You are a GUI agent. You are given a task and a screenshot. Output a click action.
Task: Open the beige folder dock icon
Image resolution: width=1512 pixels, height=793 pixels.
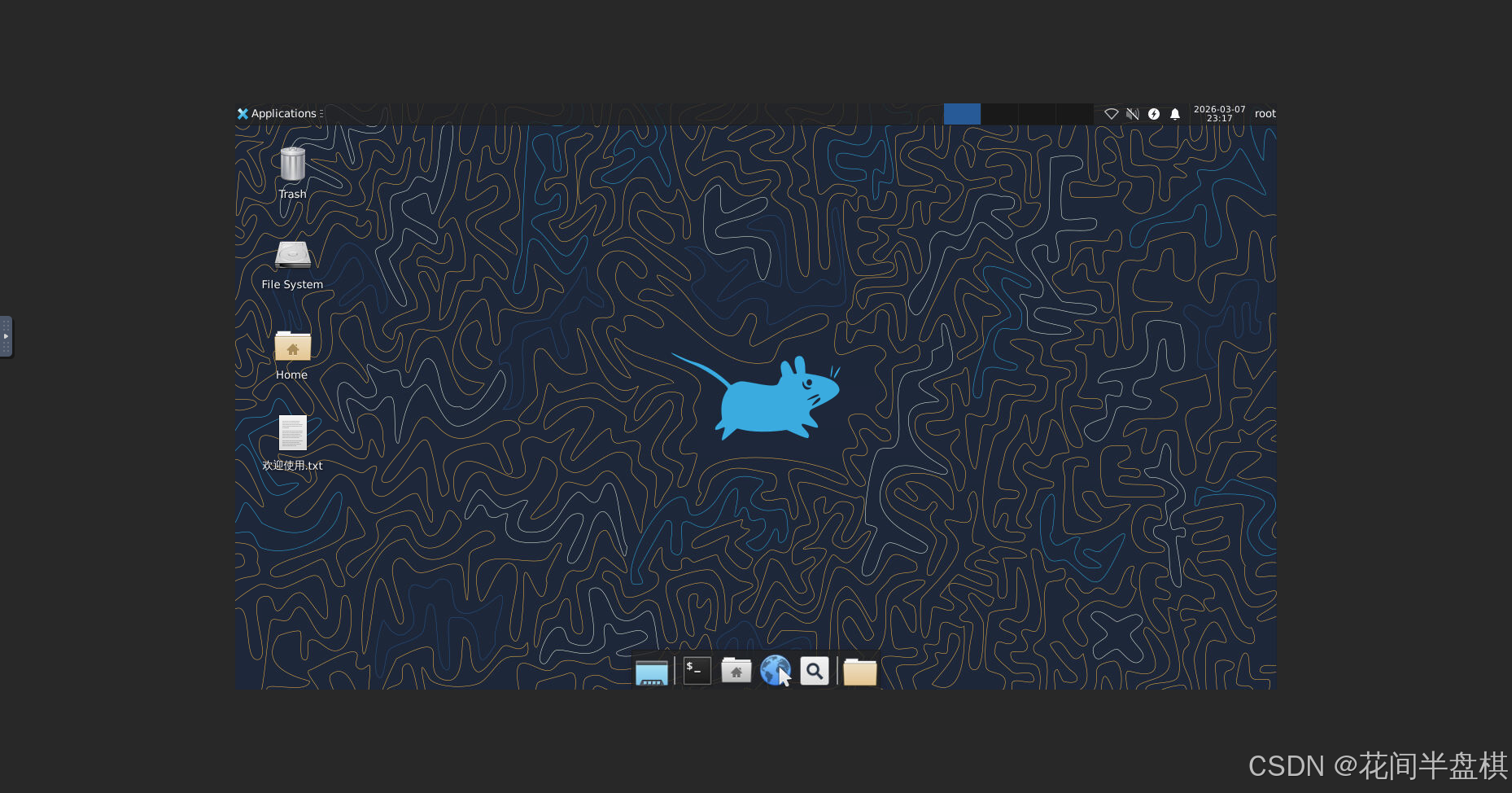[x=860, y=672]
